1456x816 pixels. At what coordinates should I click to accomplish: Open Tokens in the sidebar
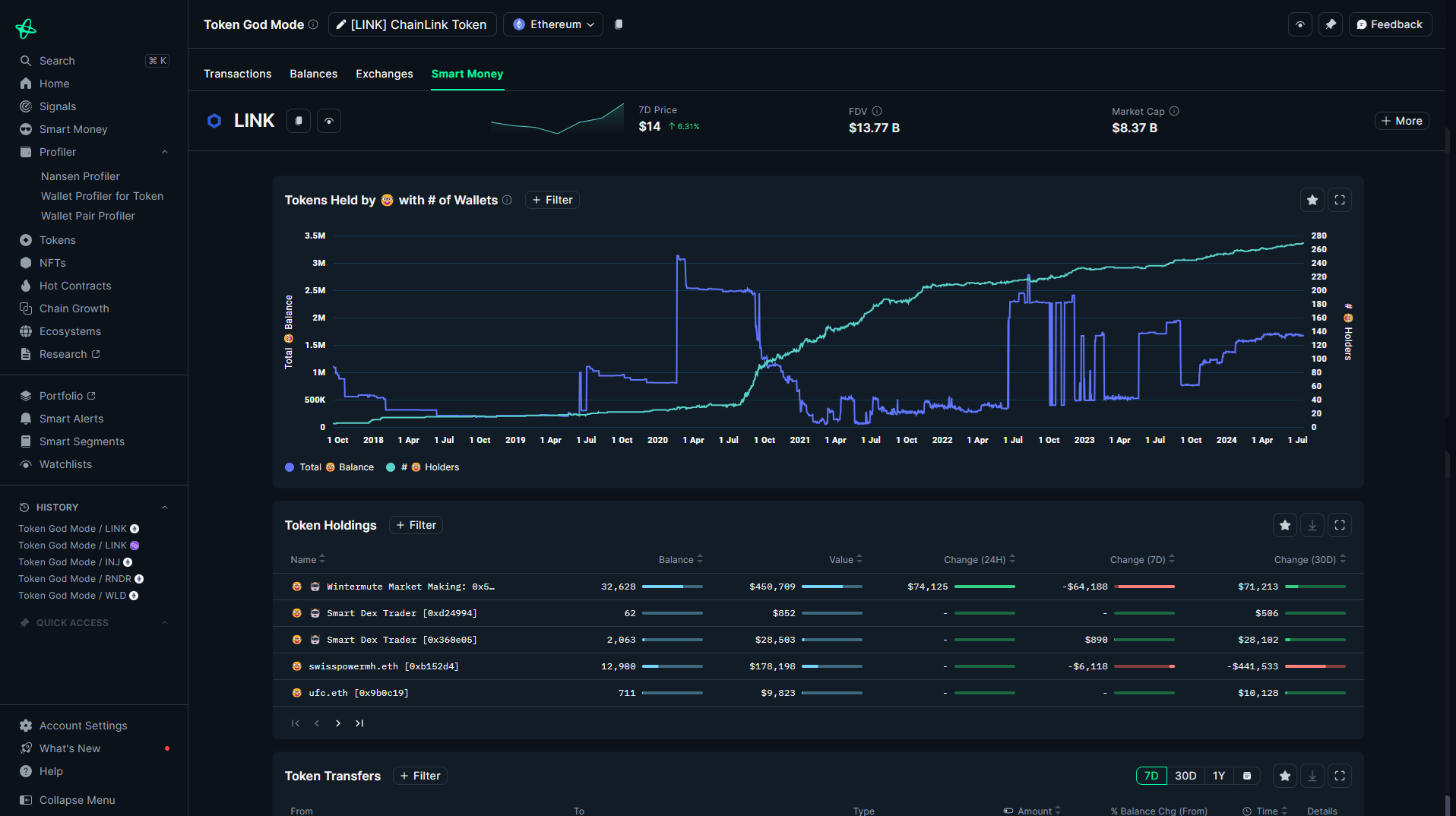tap(57, 240)
